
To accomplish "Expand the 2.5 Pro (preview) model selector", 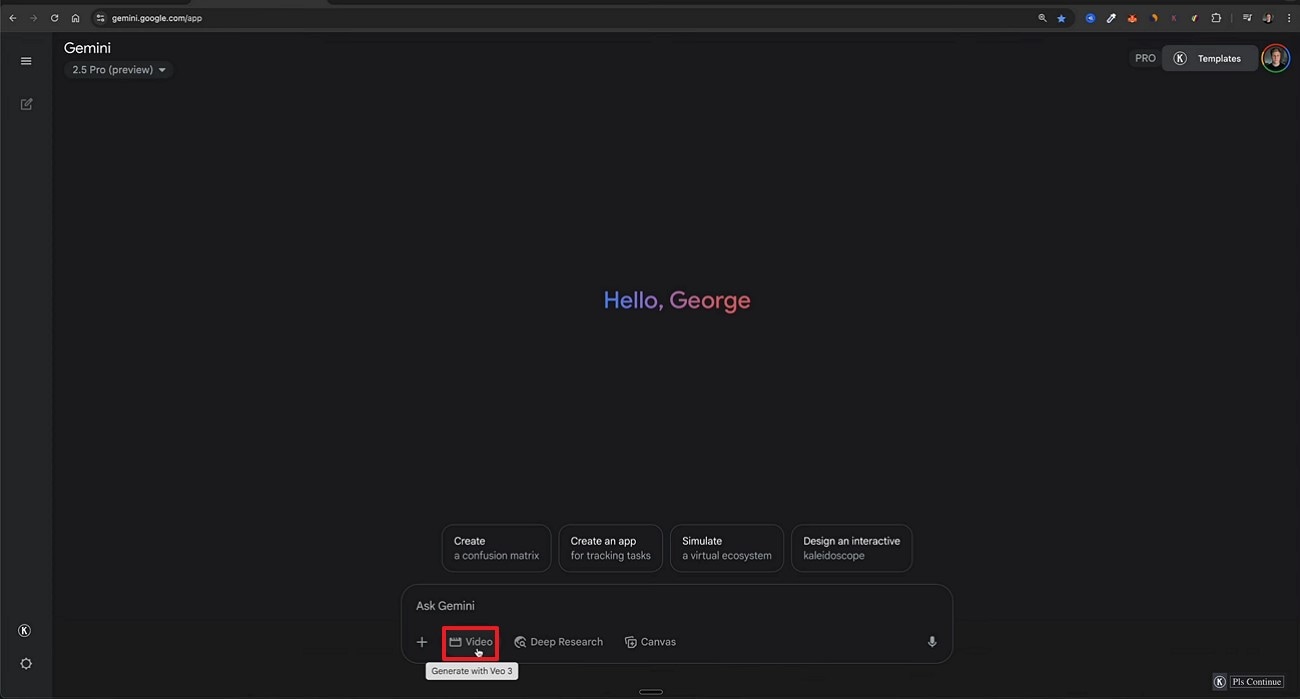I will pos(119,70).
